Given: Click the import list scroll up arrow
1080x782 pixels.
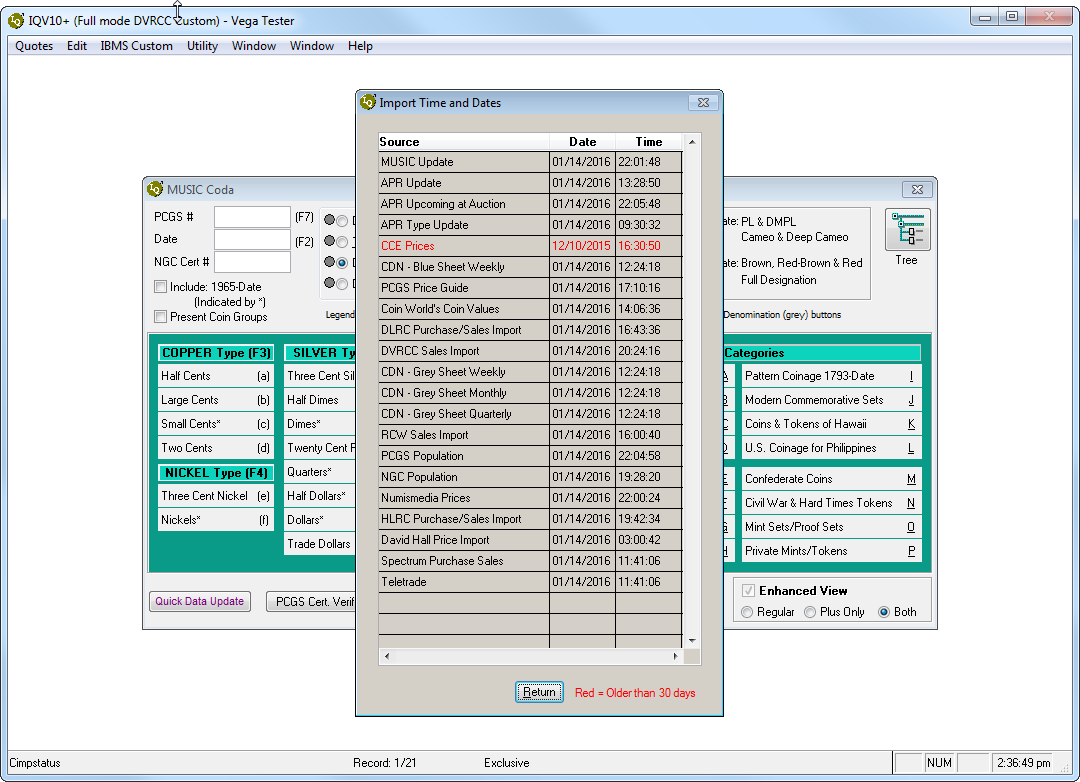Looking at the screenshot, I should (692, 142).
